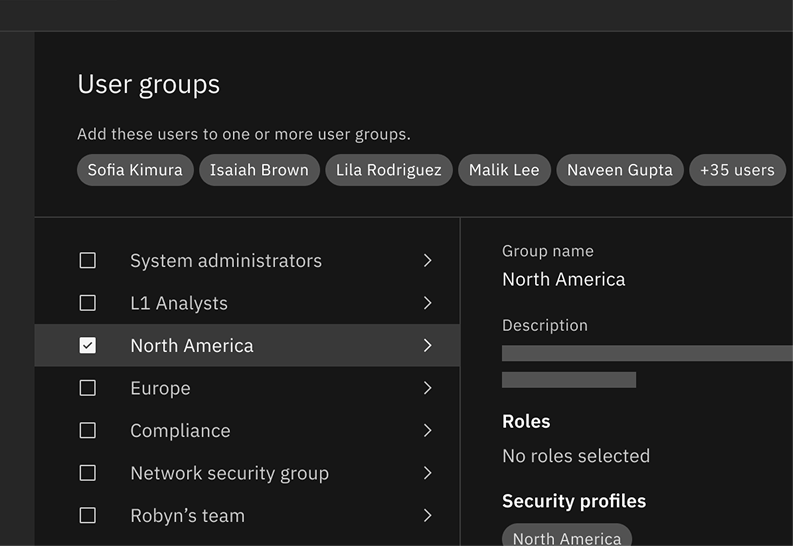Expand the Europe group chevron

pyautogui.click(x=427, y=388)
